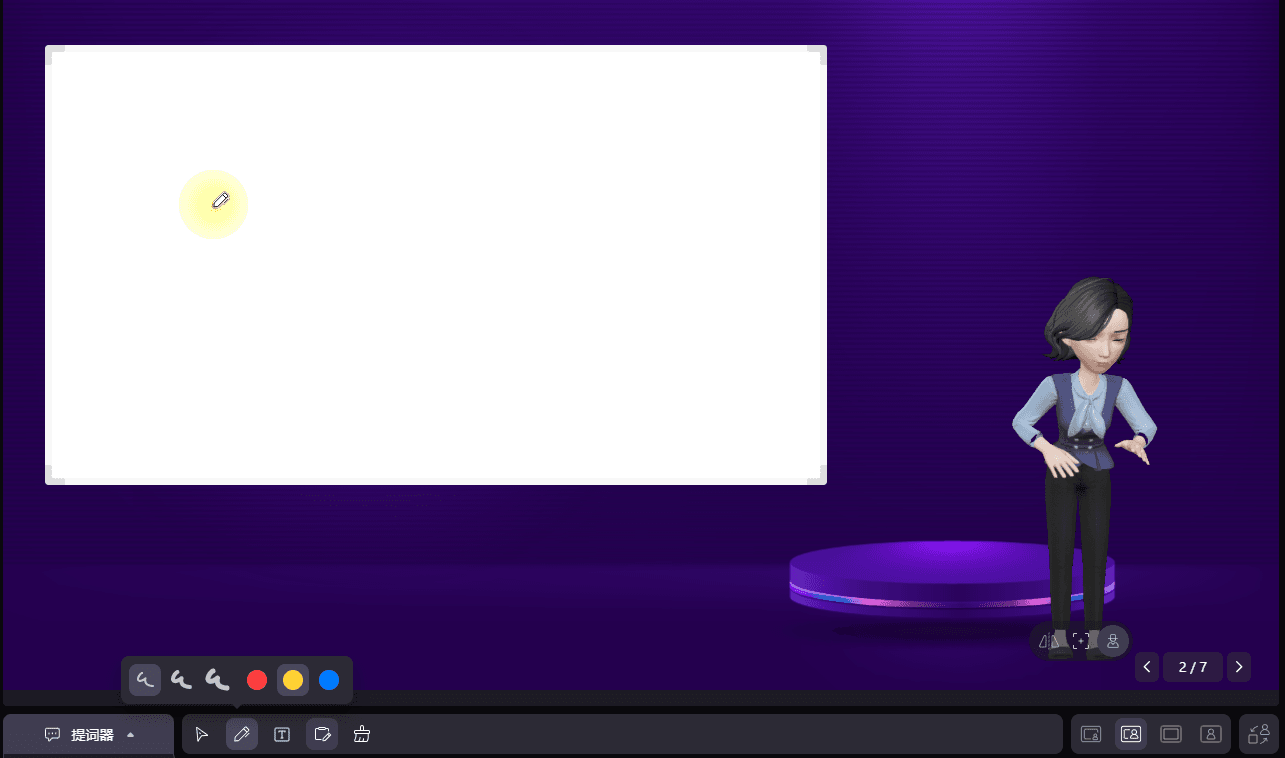Advance to the next slide
Image resolution: width=1285 pixels, height=758 pixels.
(x=1239, y=667)
